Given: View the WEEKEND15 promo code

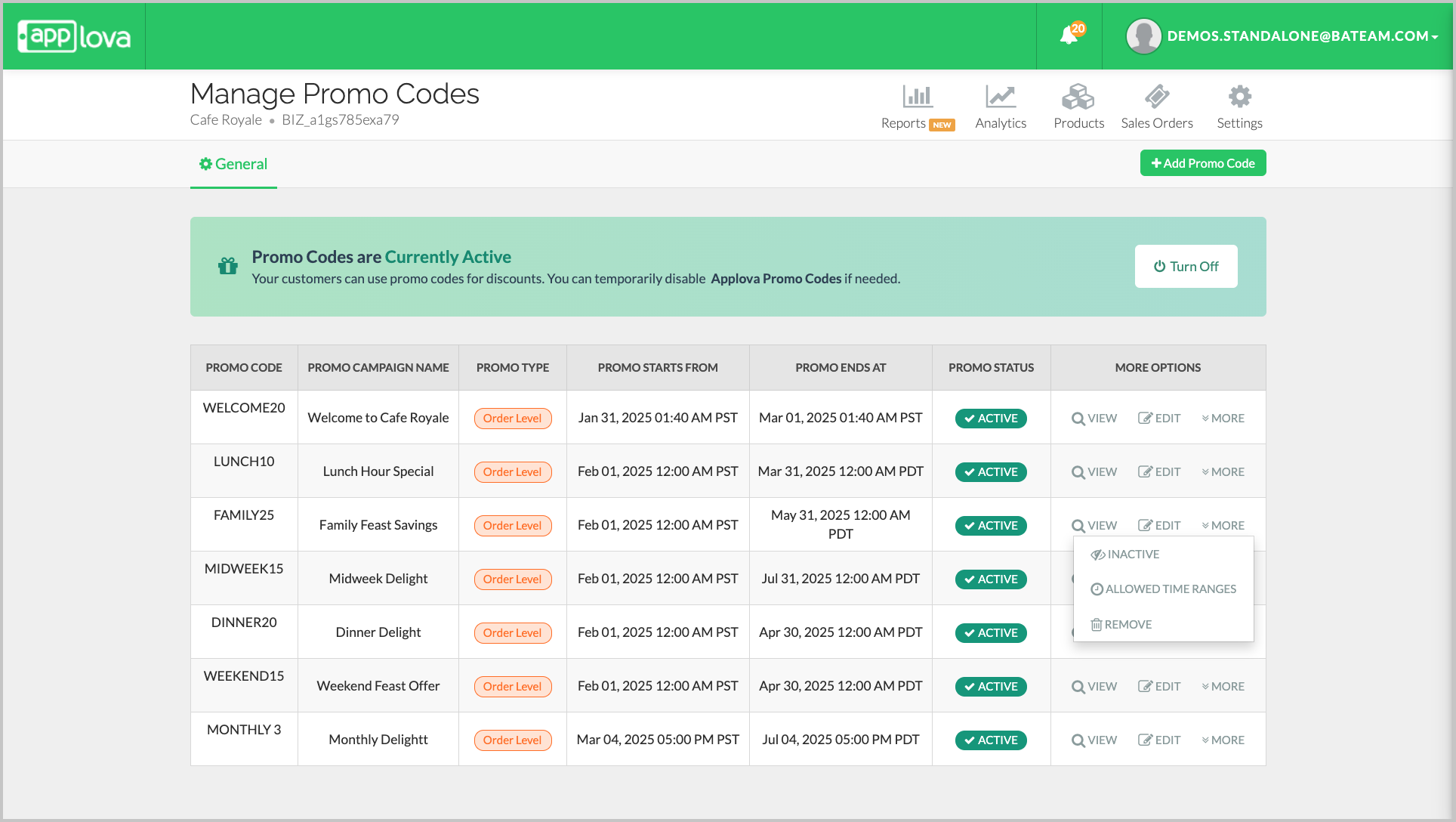Looking at the screenshot, I should click(x=1094, y=687).
